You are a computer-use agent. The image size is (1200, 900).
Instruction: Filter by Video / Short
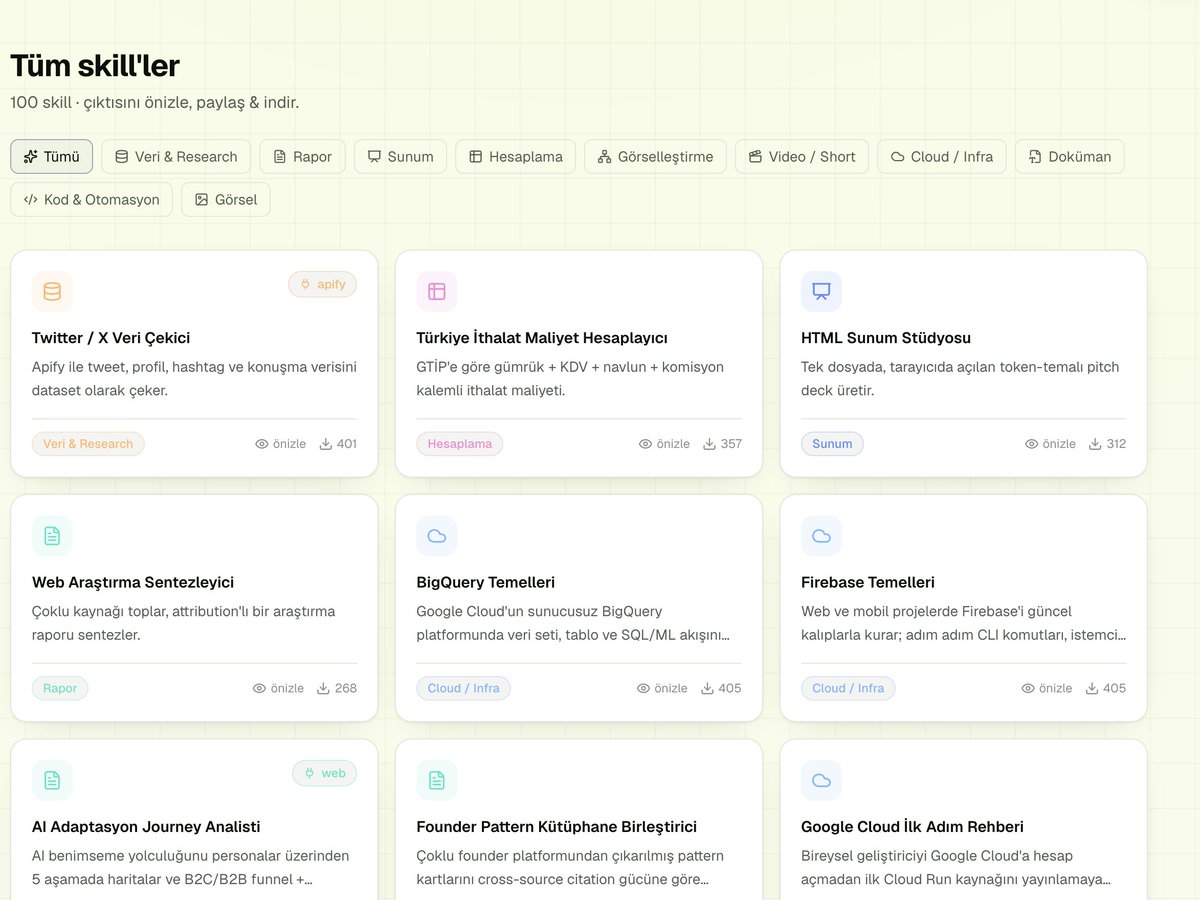802,156
